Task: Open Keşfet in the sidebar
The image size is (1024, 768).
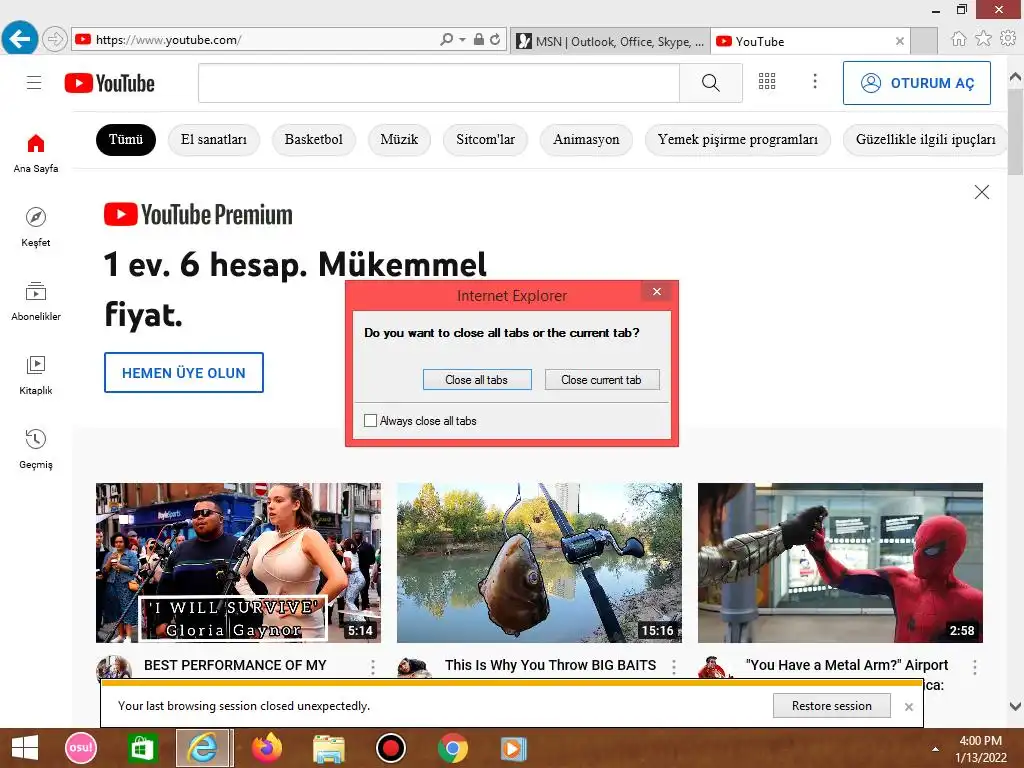Action: coord(36,227)
